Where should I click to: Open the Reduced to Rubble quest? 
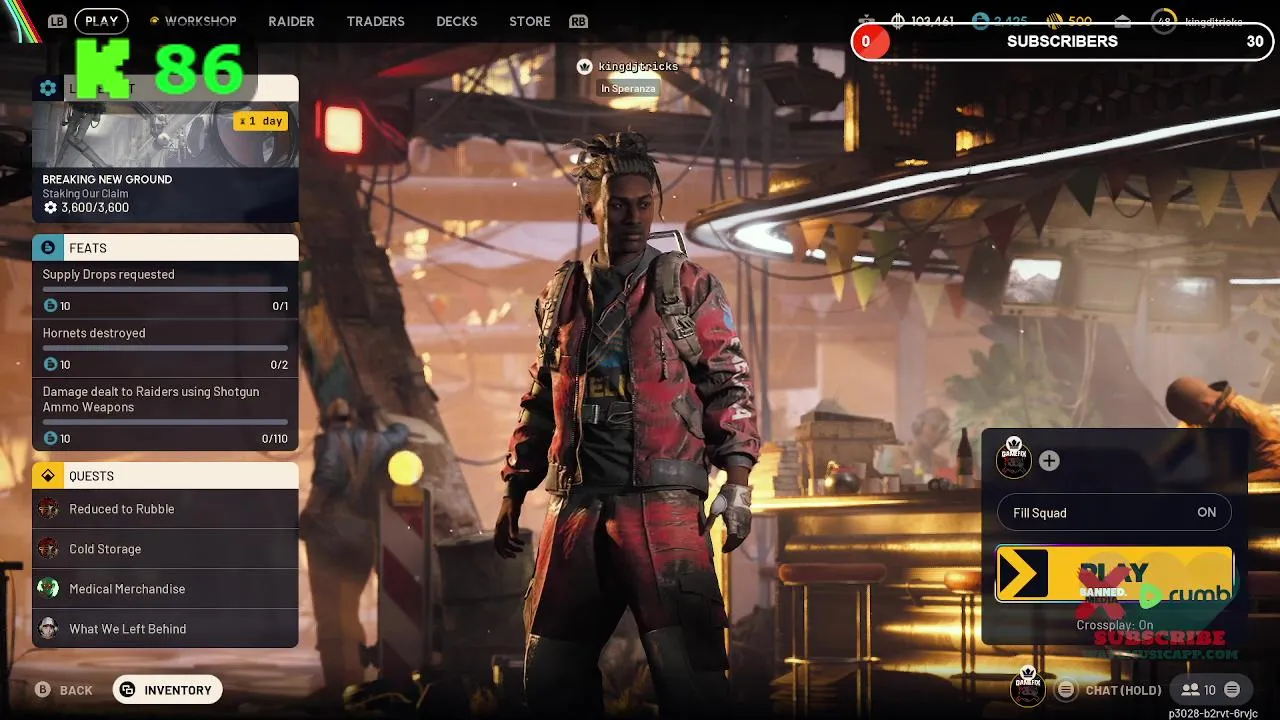pos(165,509)
